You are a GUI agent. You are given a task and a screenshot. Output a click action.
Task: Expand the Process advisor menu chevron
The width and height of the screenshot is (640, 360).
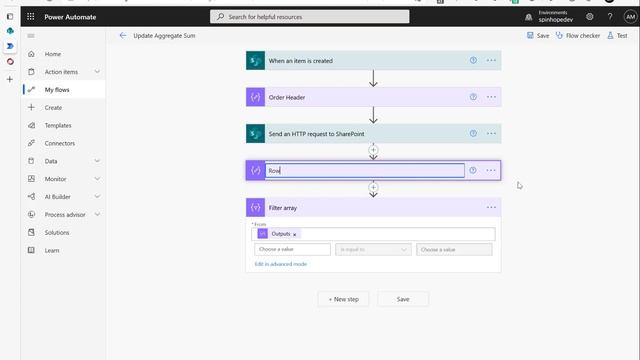pos(97,214)
